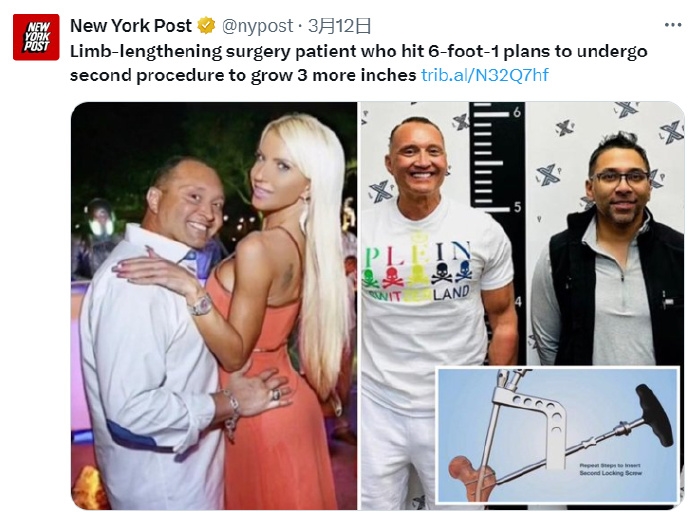Open the trib.al/N32Q7hf article link
Viewport: 690px width, 520px height.
[x=484, y=75]
